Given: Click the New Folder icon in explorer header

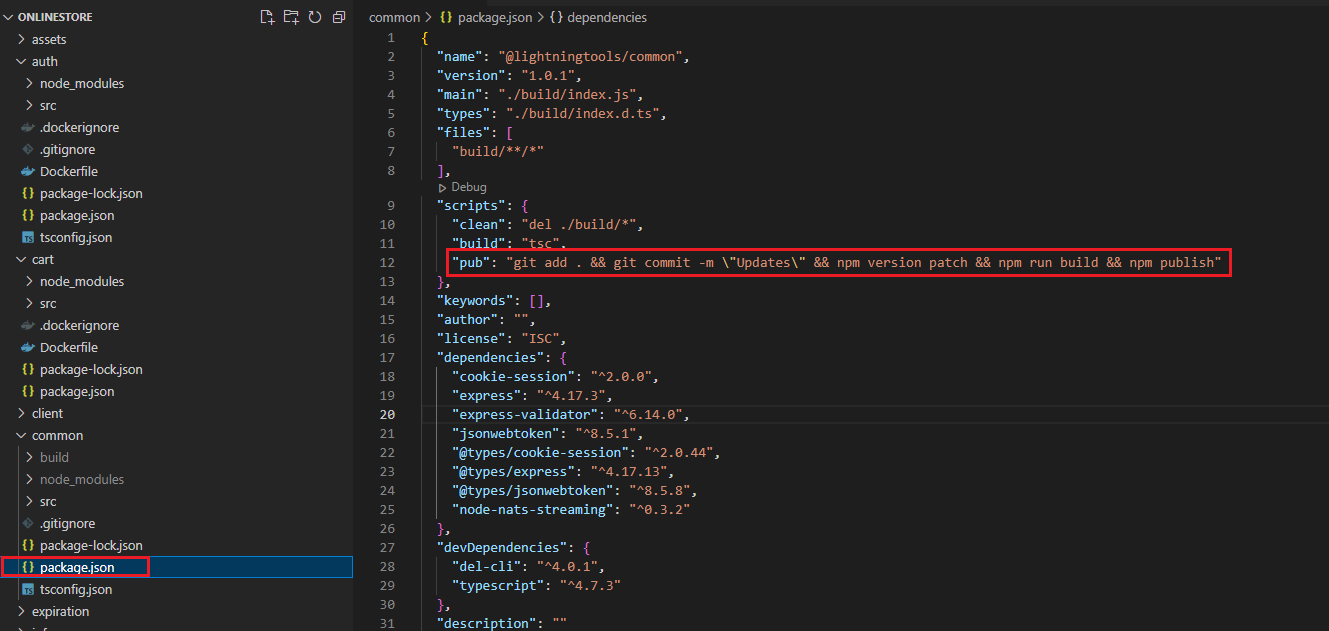Looking at the screenshot, I should pyautogui.click(x=291, y=17).
